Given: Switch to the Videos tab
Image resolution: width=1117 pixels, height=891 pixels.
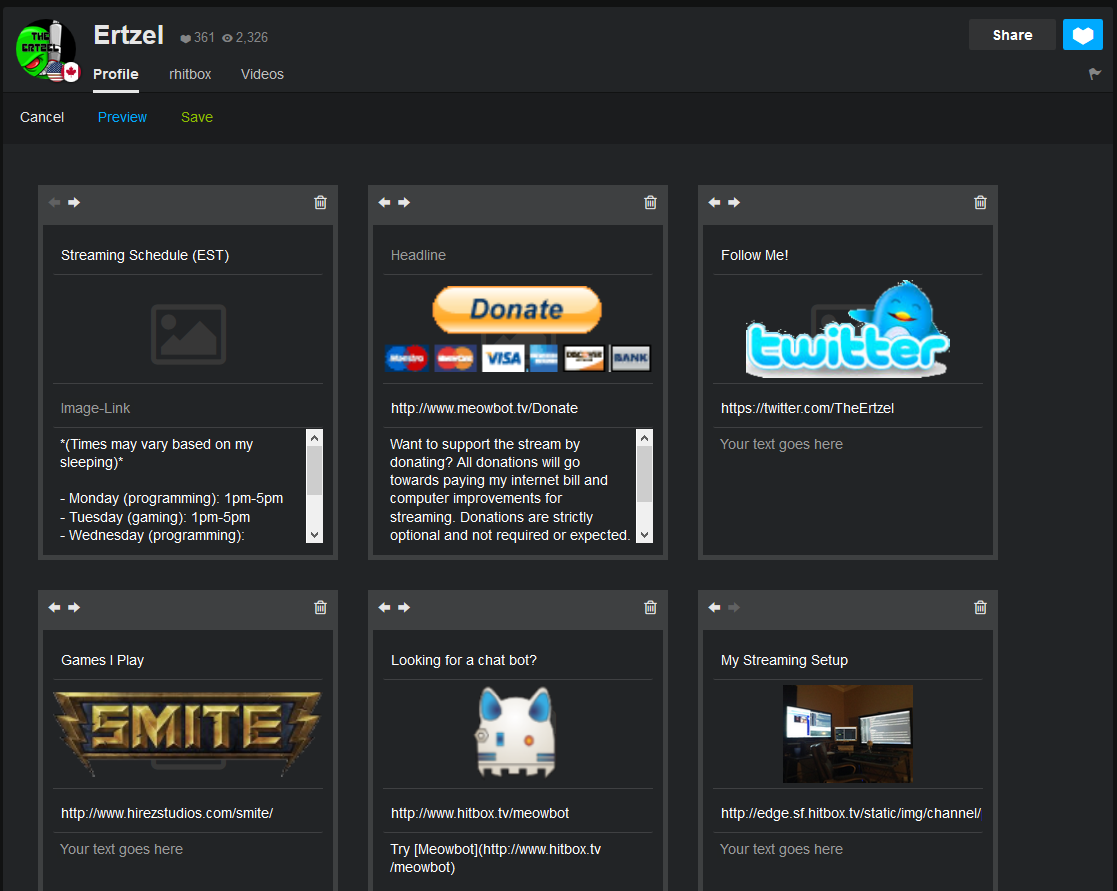Looking at the screenshot, I should [x=262, y=74].
